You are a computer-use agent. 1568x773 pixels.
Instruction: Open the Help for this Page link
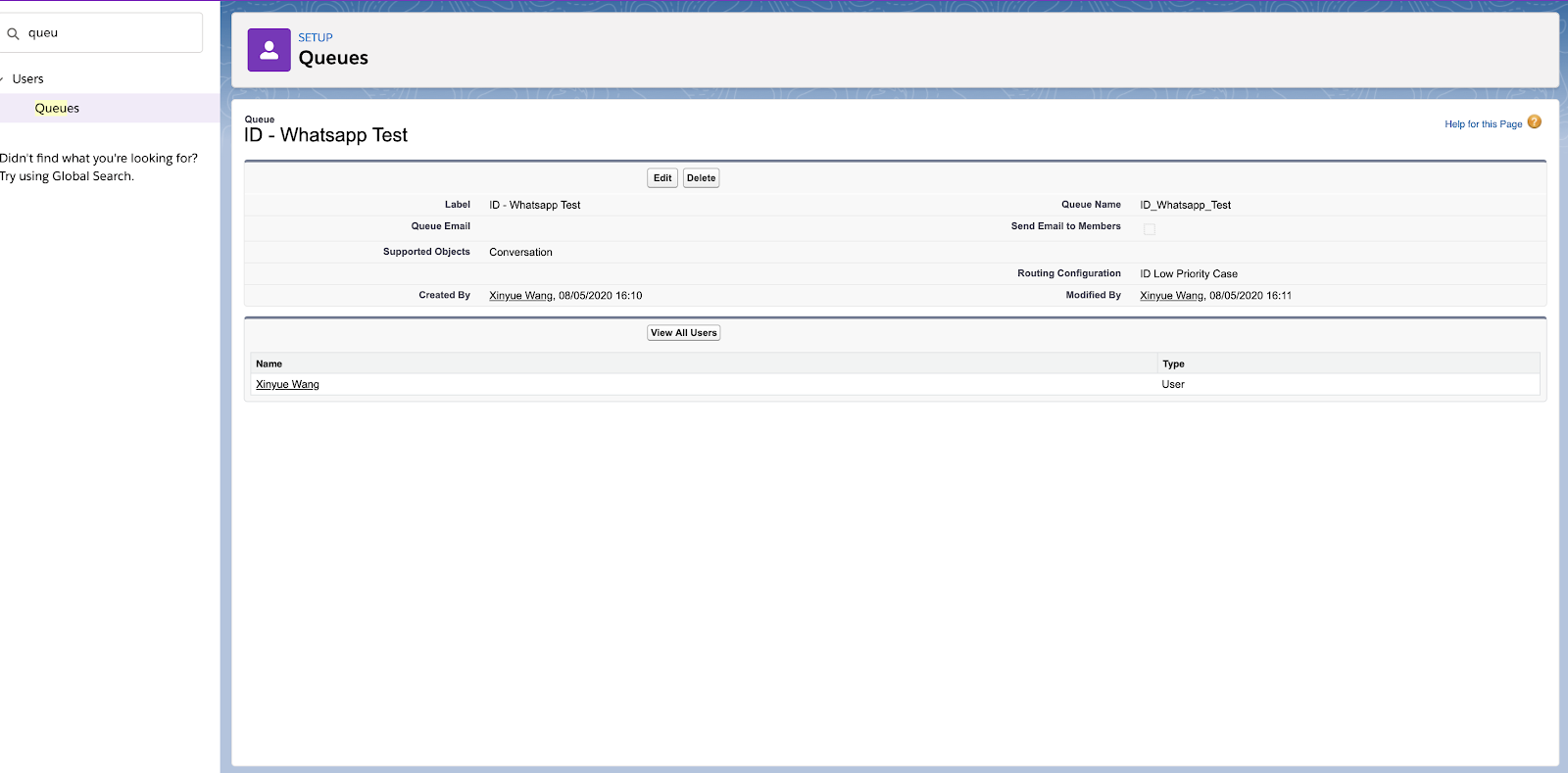coord(1483,124)
